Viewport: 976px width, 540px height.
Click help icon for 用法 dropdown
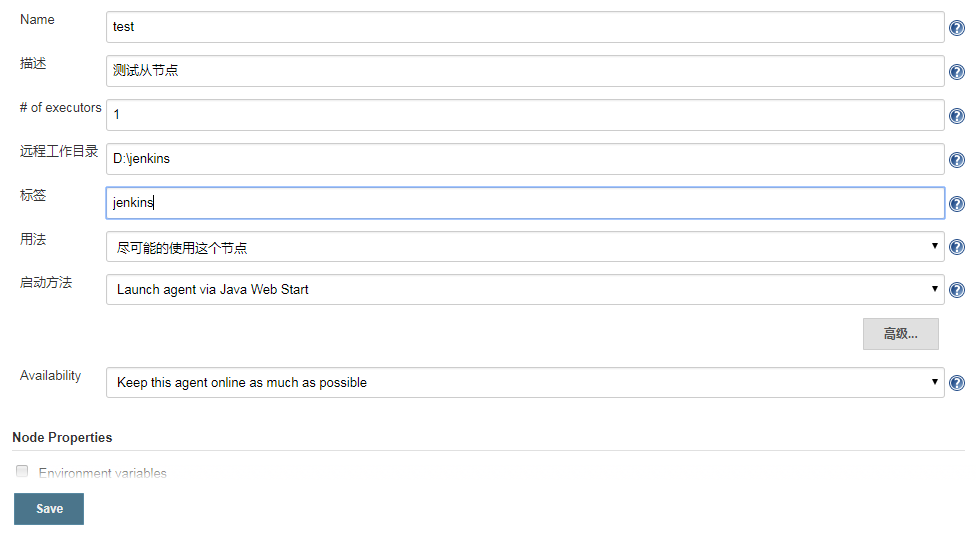(957, 247)
